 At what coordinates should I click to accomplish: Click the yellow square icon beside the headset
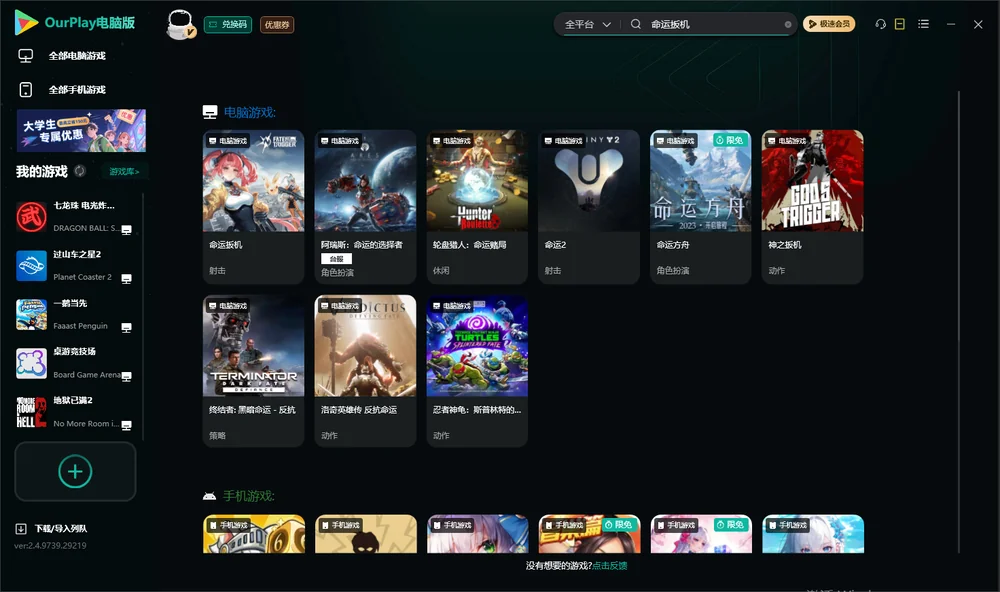(x=900, y=24)
